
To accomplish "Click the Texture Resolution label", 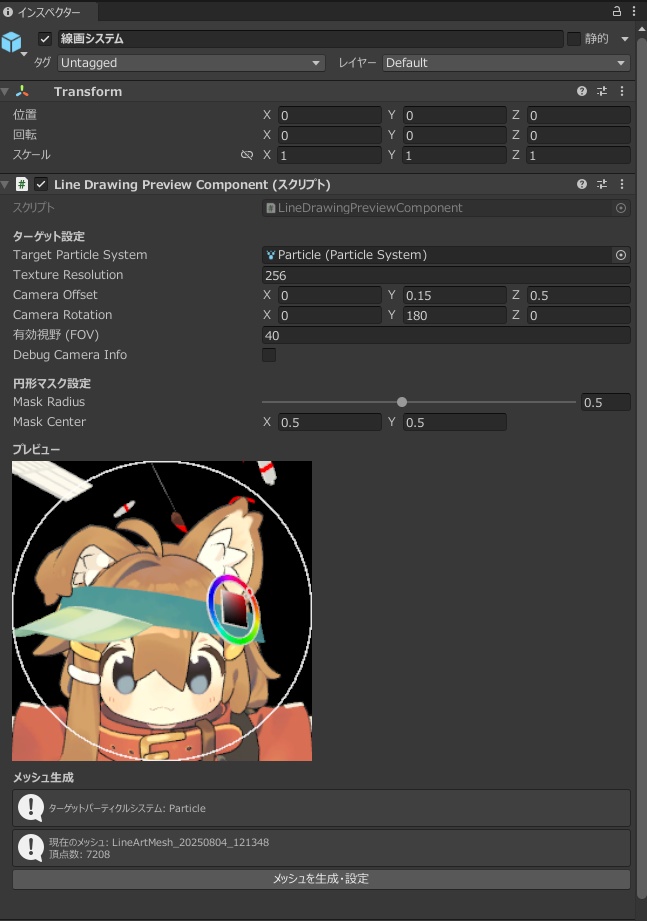I will coord(68,275).
